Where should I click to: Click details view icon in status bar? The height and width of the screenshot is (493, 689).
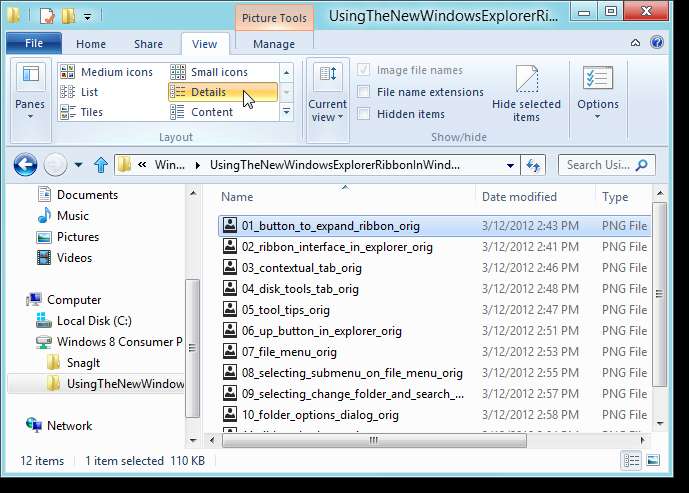tap(631, 460)
